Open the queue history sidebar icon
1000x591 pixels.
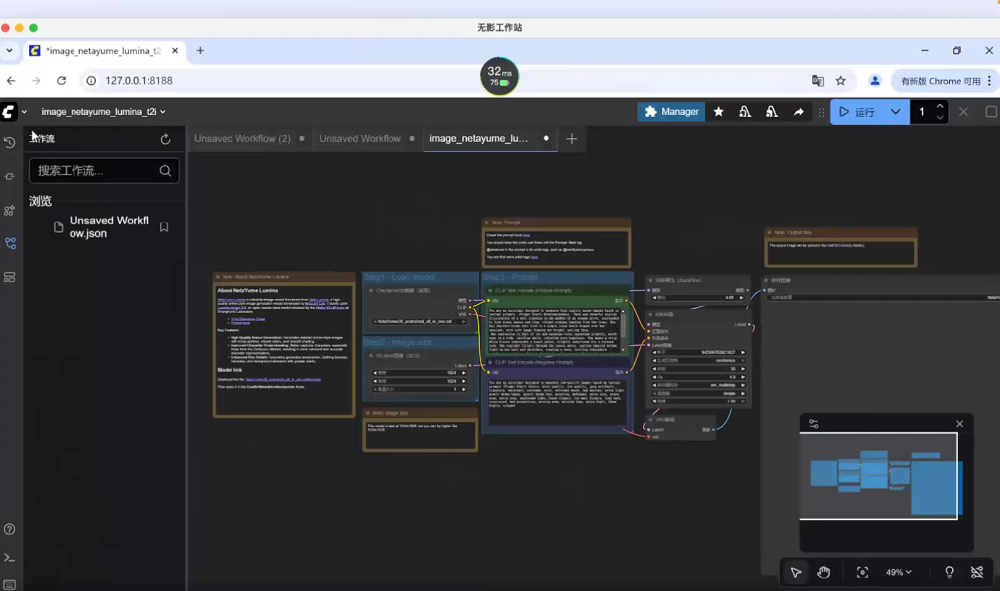10,143
